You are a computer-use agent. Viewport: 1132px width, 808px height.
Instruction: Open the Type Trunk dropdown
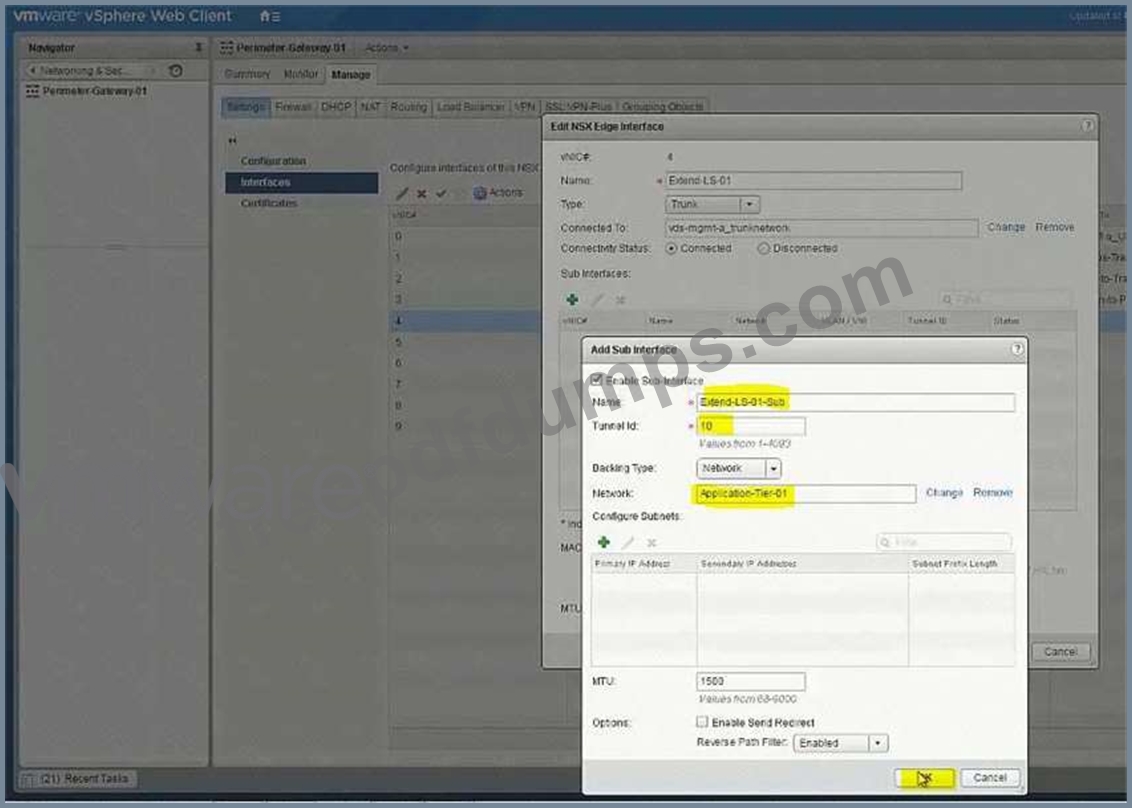click(x=713, y=204)
